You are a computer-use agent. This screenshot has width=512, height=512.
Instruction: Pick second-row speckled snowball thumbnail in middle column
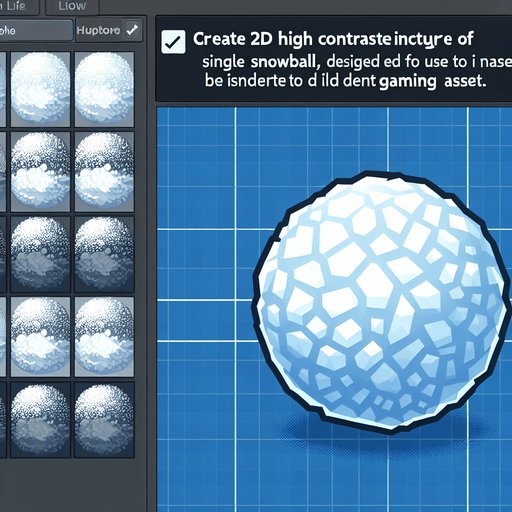coord(40,171)
